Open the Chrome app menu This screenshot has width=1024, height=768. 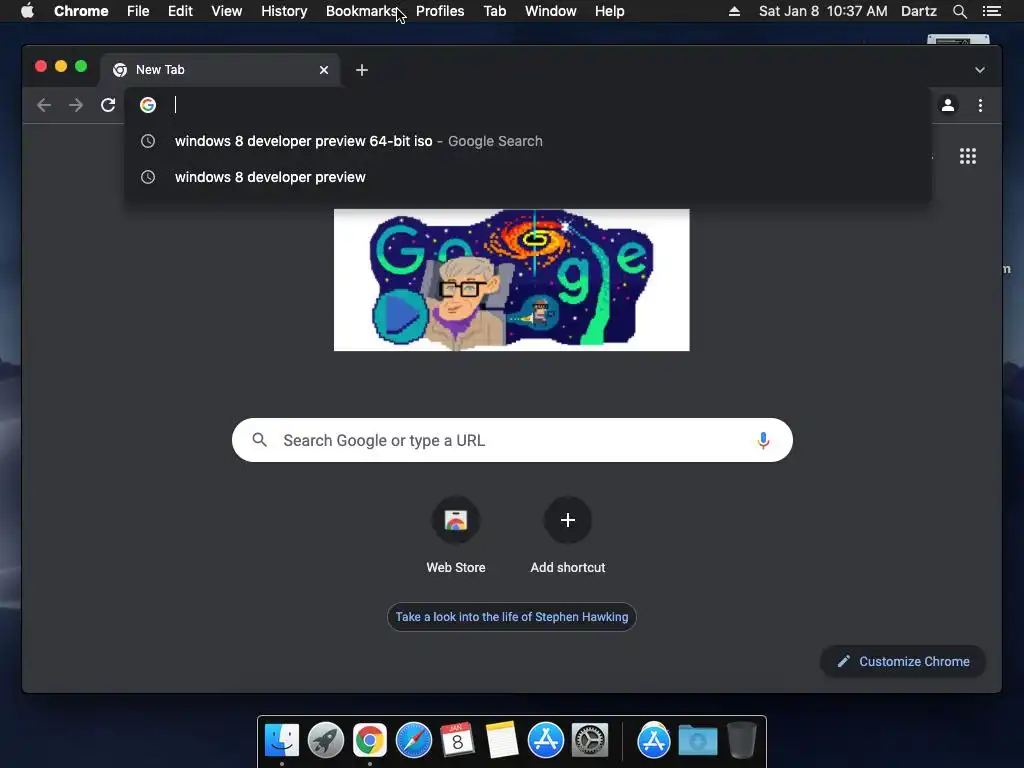tap(81, 11)
